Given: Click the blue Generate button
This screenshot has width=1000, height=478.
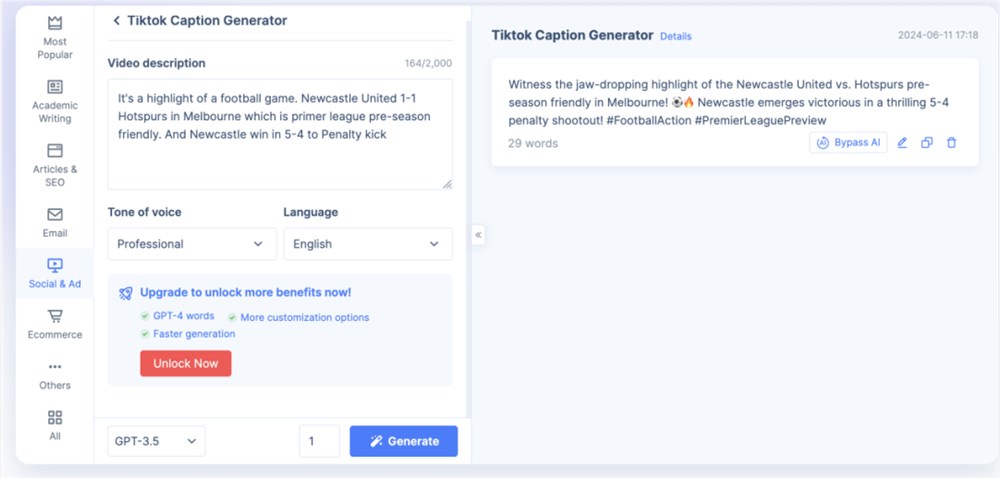Looking at the screenshot, I should tap(403, 441).
